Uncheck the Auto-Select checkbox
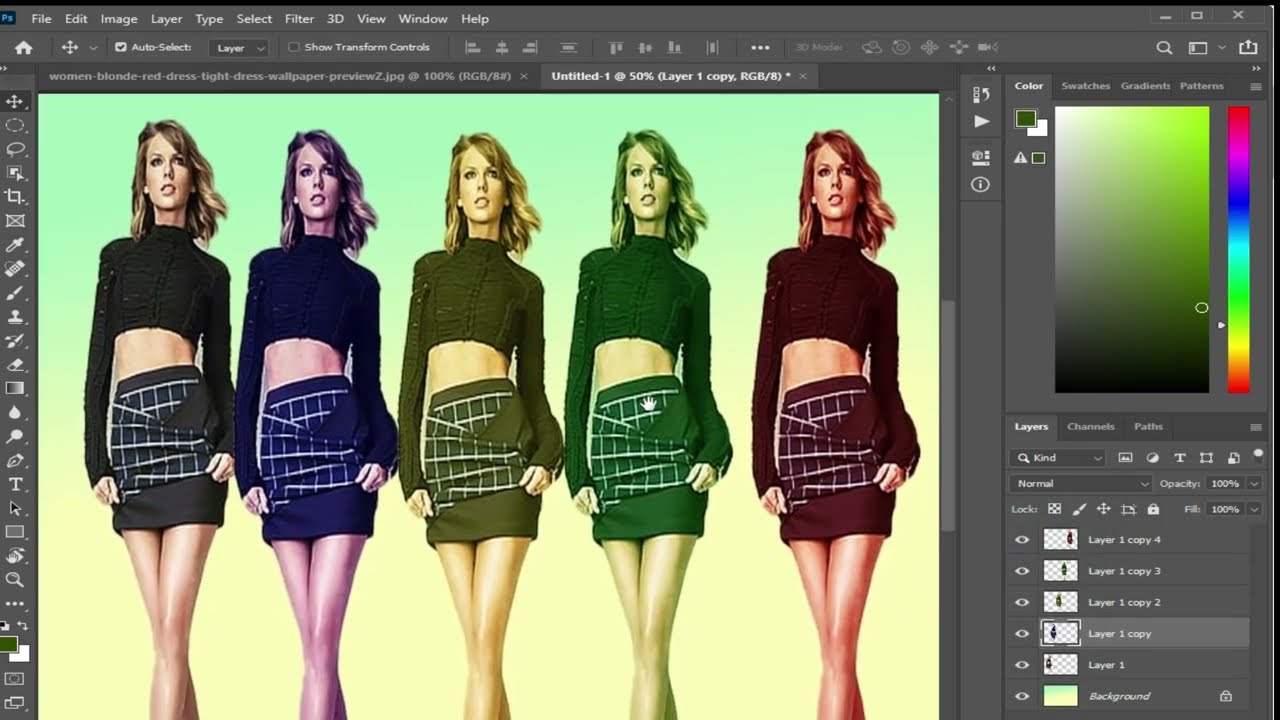This screenshot has height=720, width=1280. [x=121, y=47]
